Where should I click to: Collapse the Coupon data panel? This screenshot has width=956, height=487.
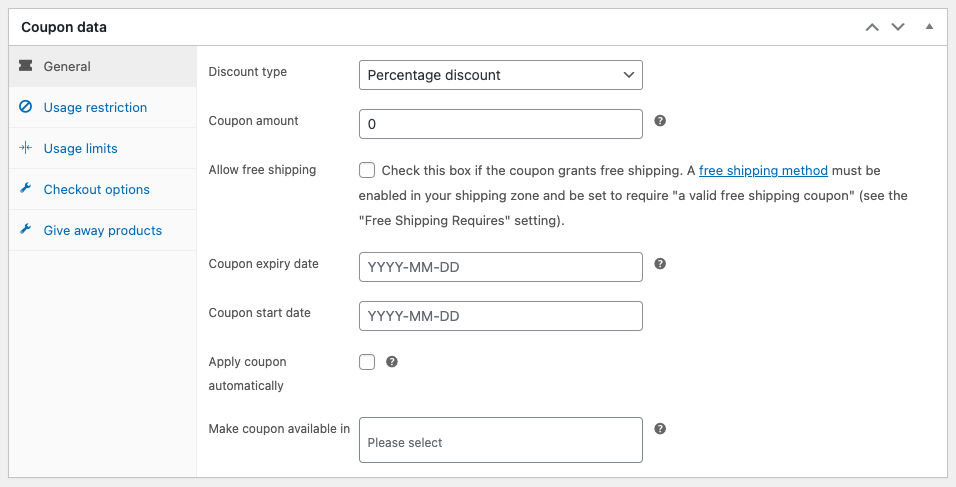[x=929, y=26]
